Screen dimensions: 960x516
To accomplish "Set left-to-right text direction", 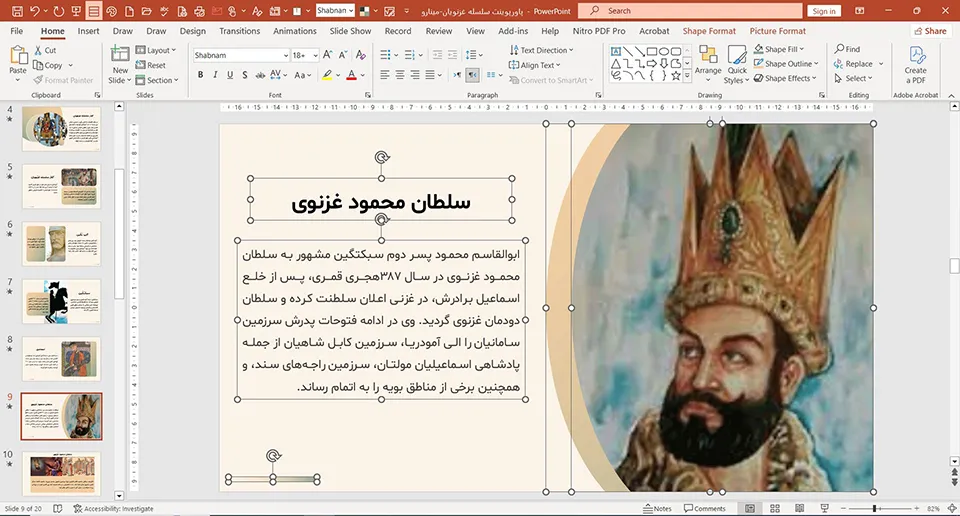I will tap(457, 75).
